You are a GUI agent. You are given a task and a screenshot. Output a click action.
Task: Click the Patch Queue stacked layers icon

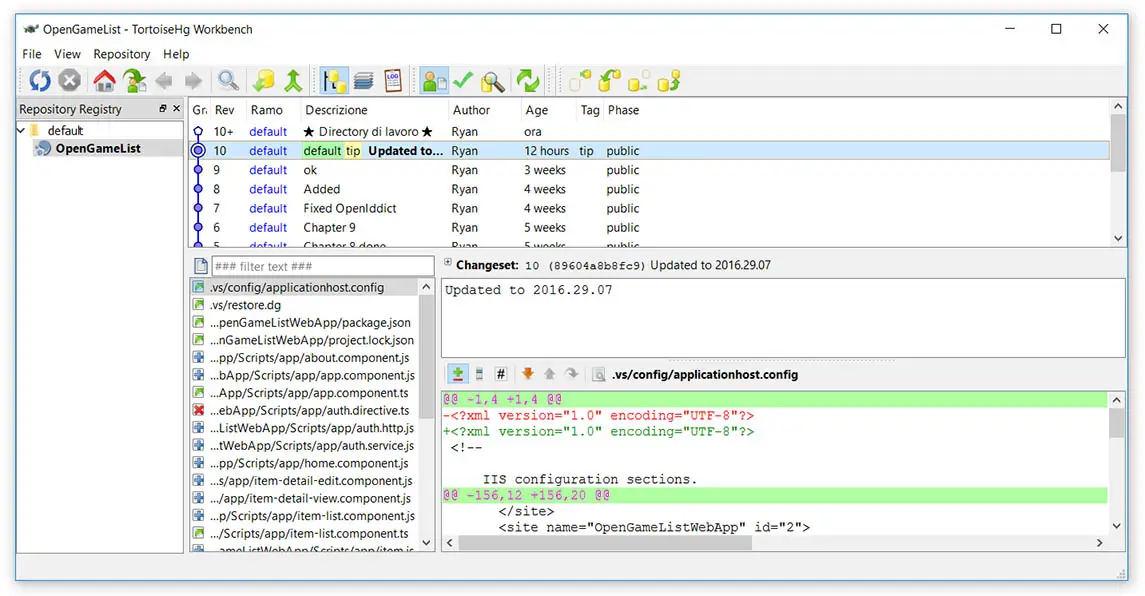(x=363, y=81)
